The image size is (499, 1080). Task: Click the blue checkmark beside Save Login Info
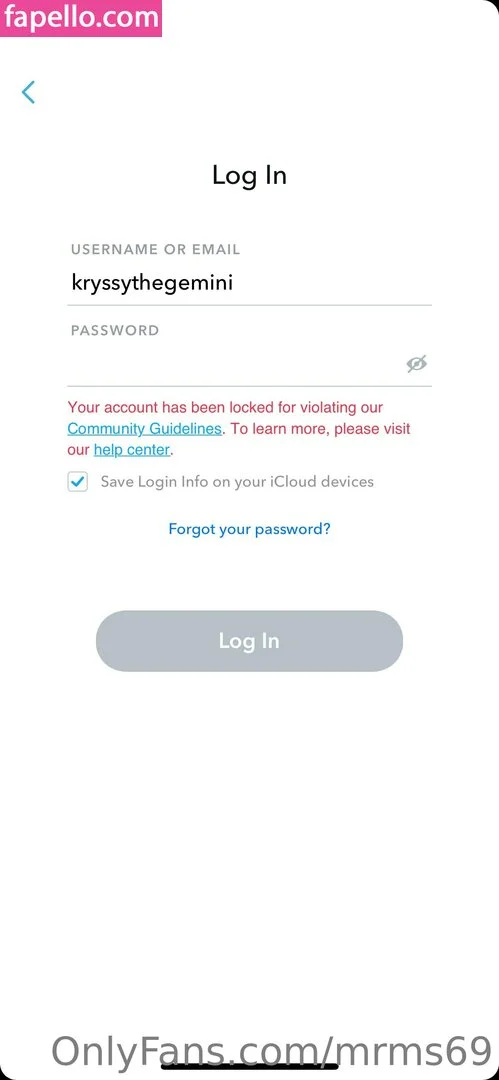click(x=78, y=481)
